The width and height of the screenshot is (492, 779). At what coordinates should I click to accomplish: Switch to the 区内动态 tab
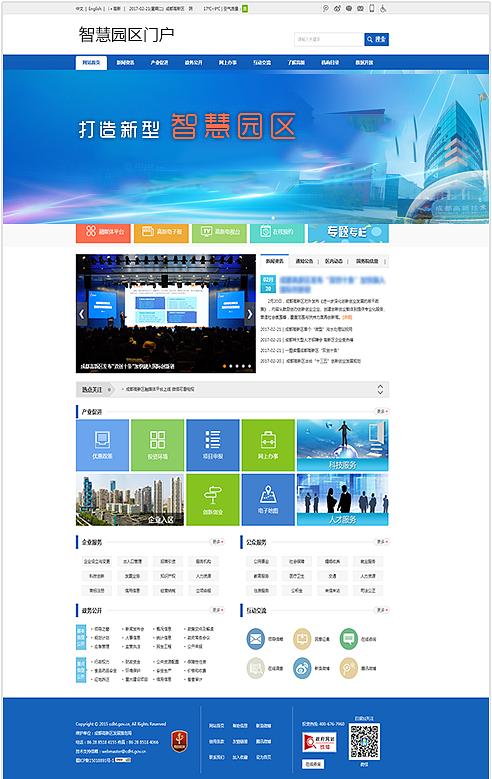pyautogui.click(x=333, y=261)
